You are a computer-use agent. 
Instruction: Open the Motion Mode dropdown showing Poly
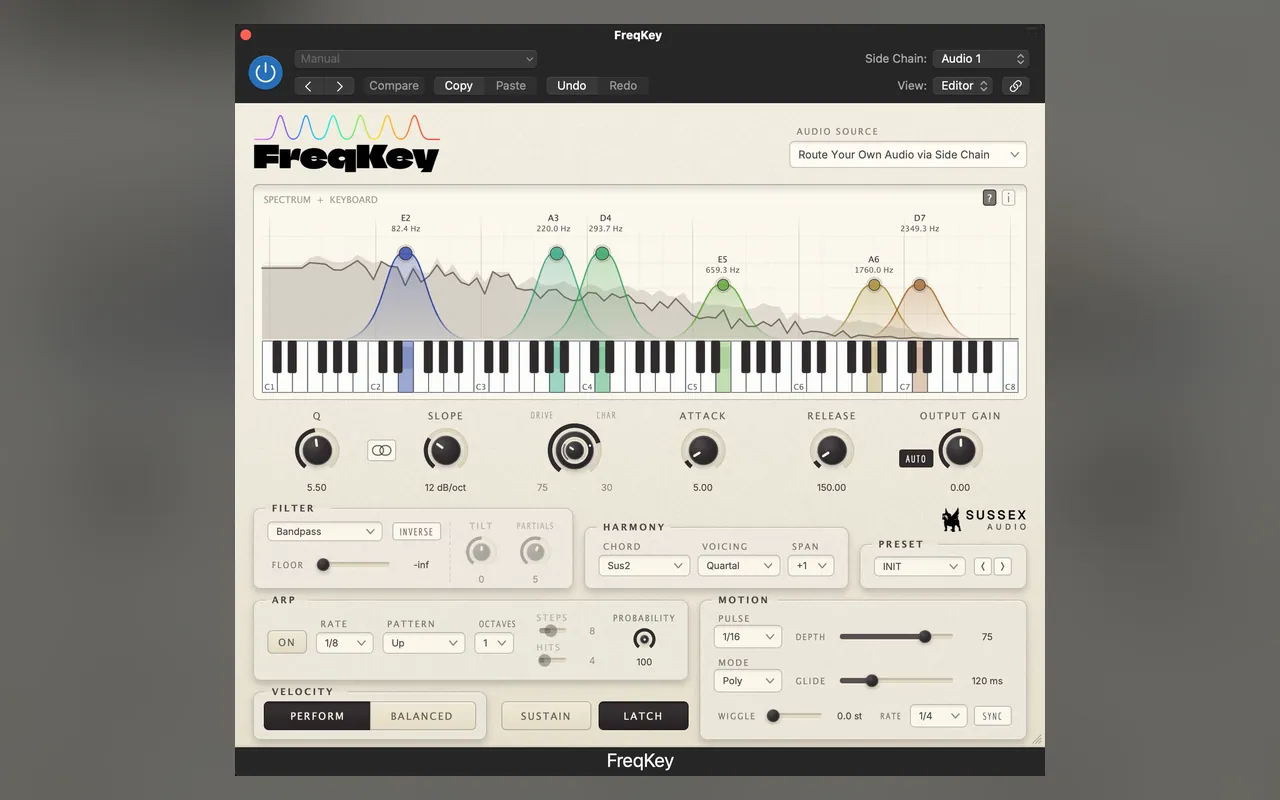coord(748,681)
